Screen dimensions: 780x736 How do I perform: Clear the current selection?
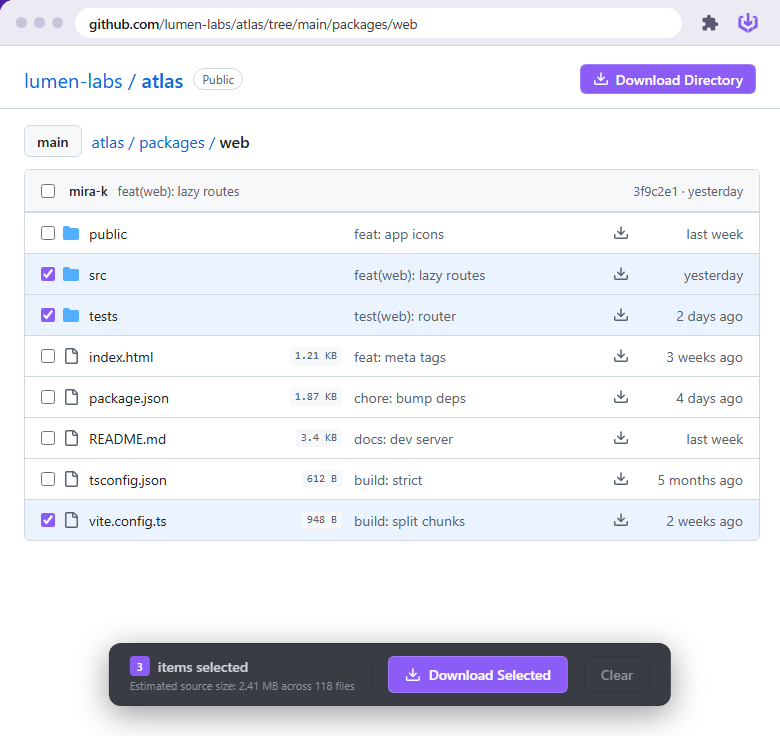[x=616, y=674]
